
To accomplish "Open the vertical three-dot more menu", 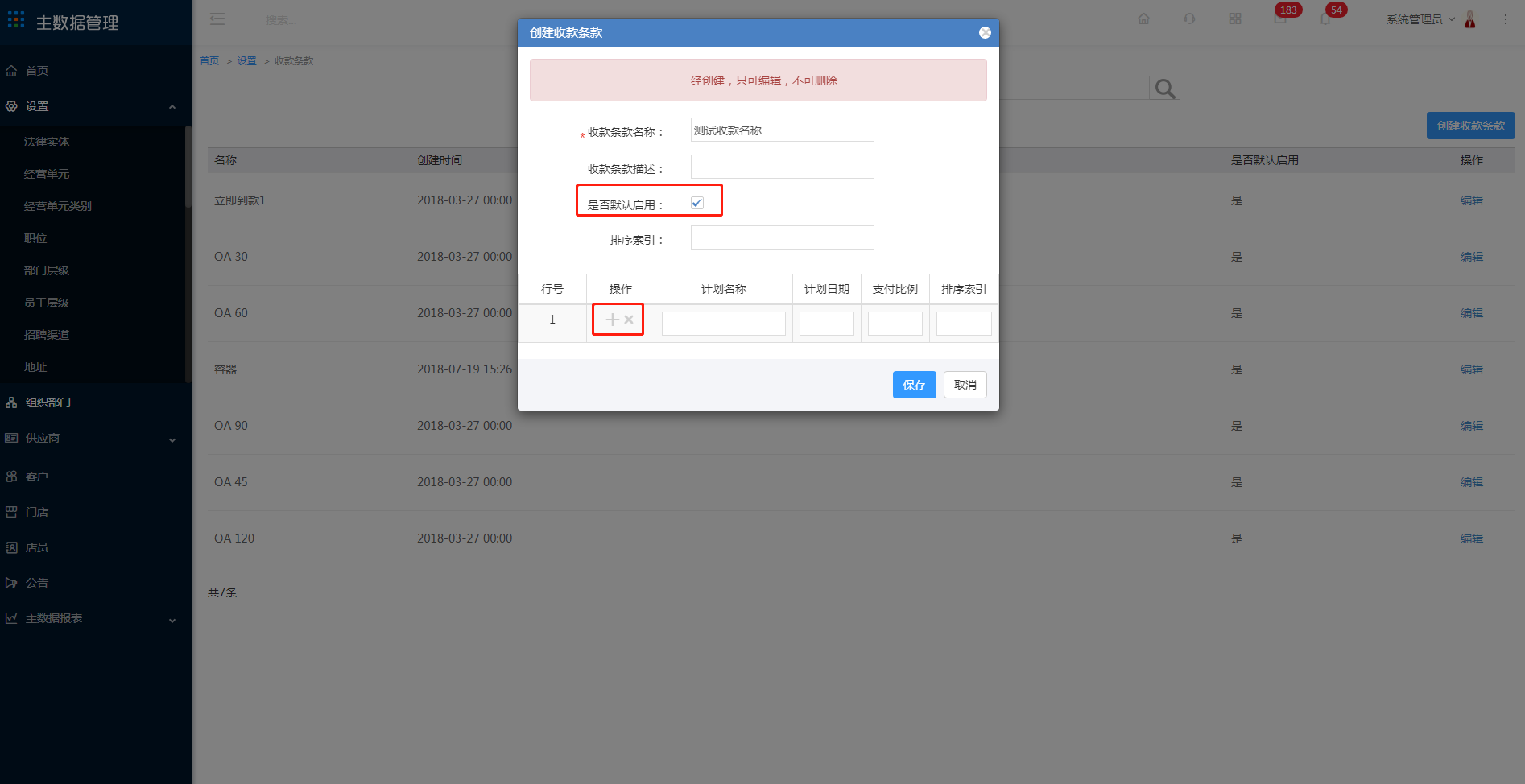I will 1506,19.
